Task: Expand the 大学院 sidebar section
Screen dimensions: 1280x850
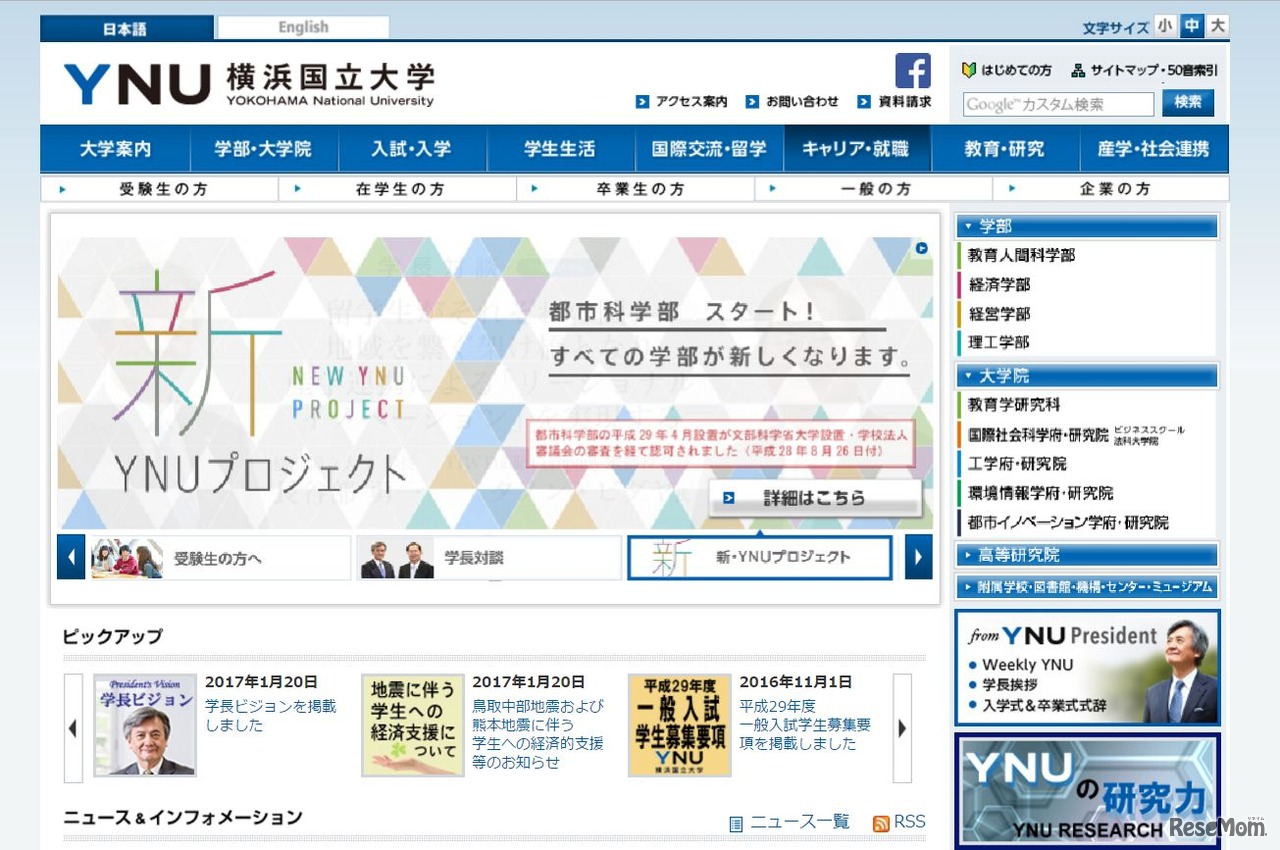Action: click(1087, 376)
